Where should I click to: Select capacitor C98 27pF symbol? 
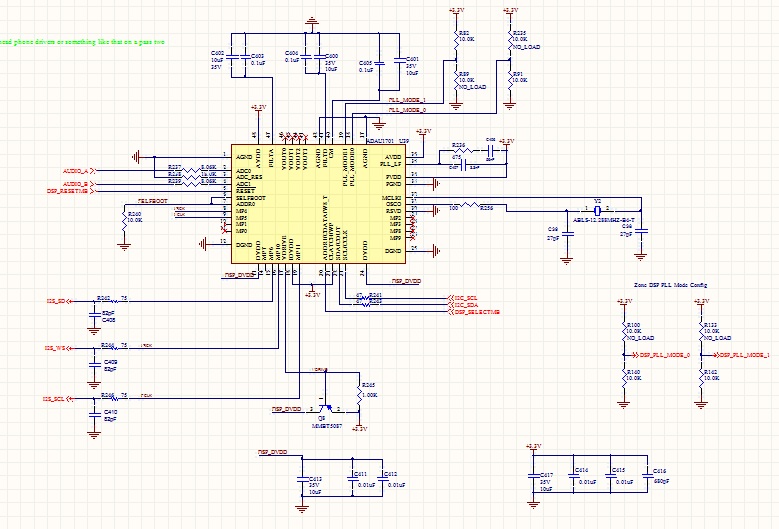(x=641, y=231)
